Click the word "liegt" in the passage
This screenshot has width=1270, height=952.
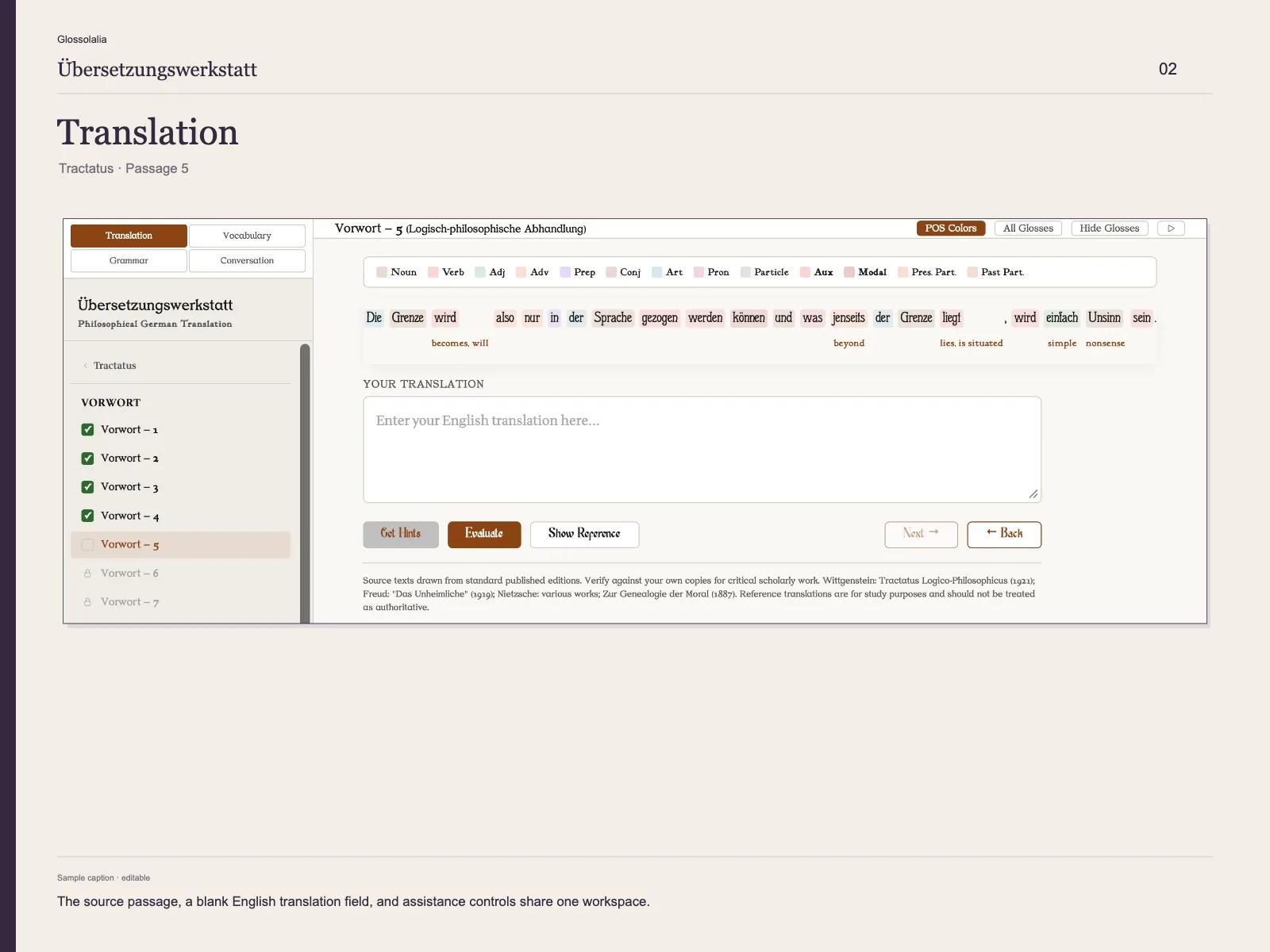[x=951, y=318]
